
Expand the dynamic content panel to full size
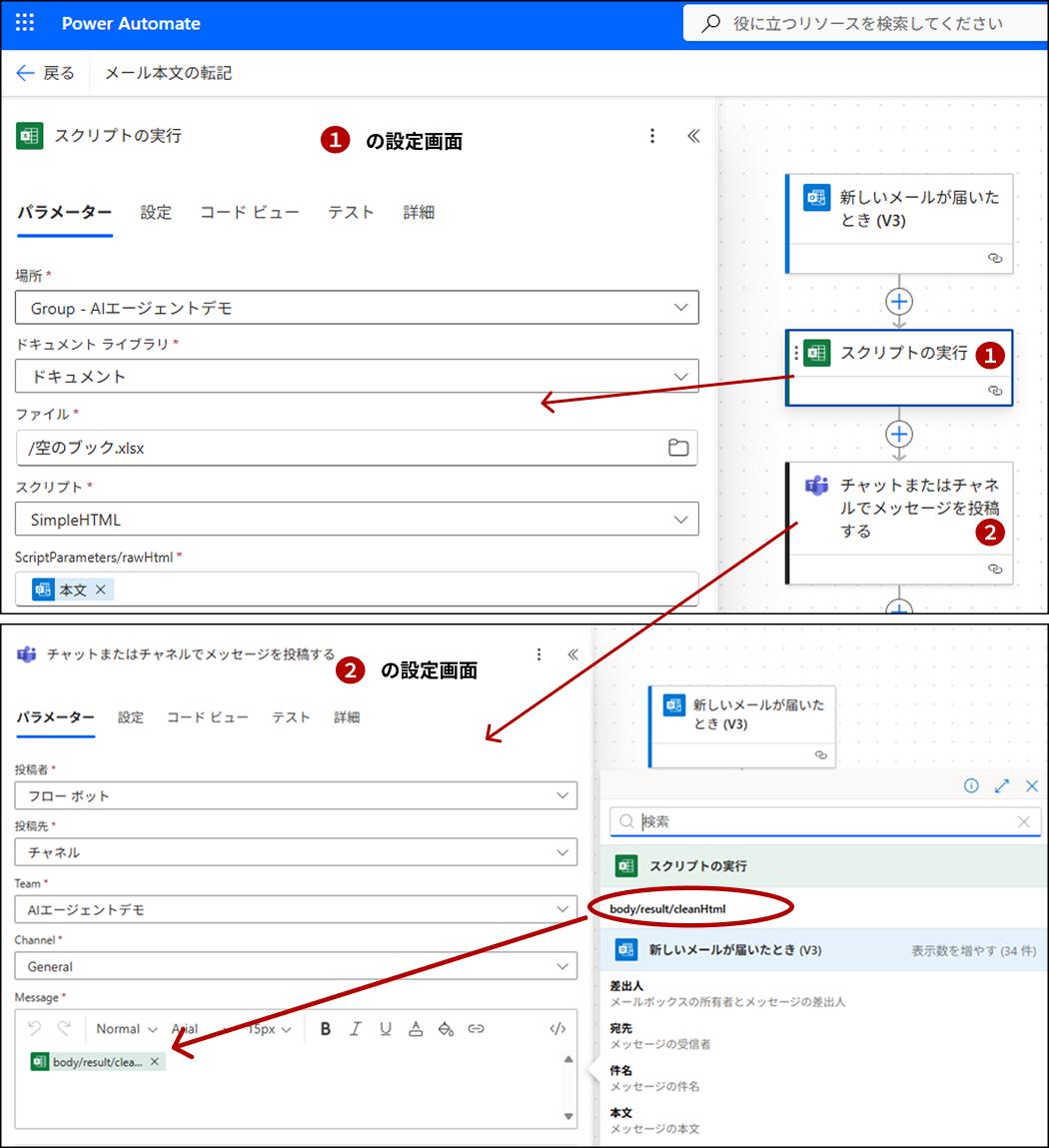[1002, 786]
